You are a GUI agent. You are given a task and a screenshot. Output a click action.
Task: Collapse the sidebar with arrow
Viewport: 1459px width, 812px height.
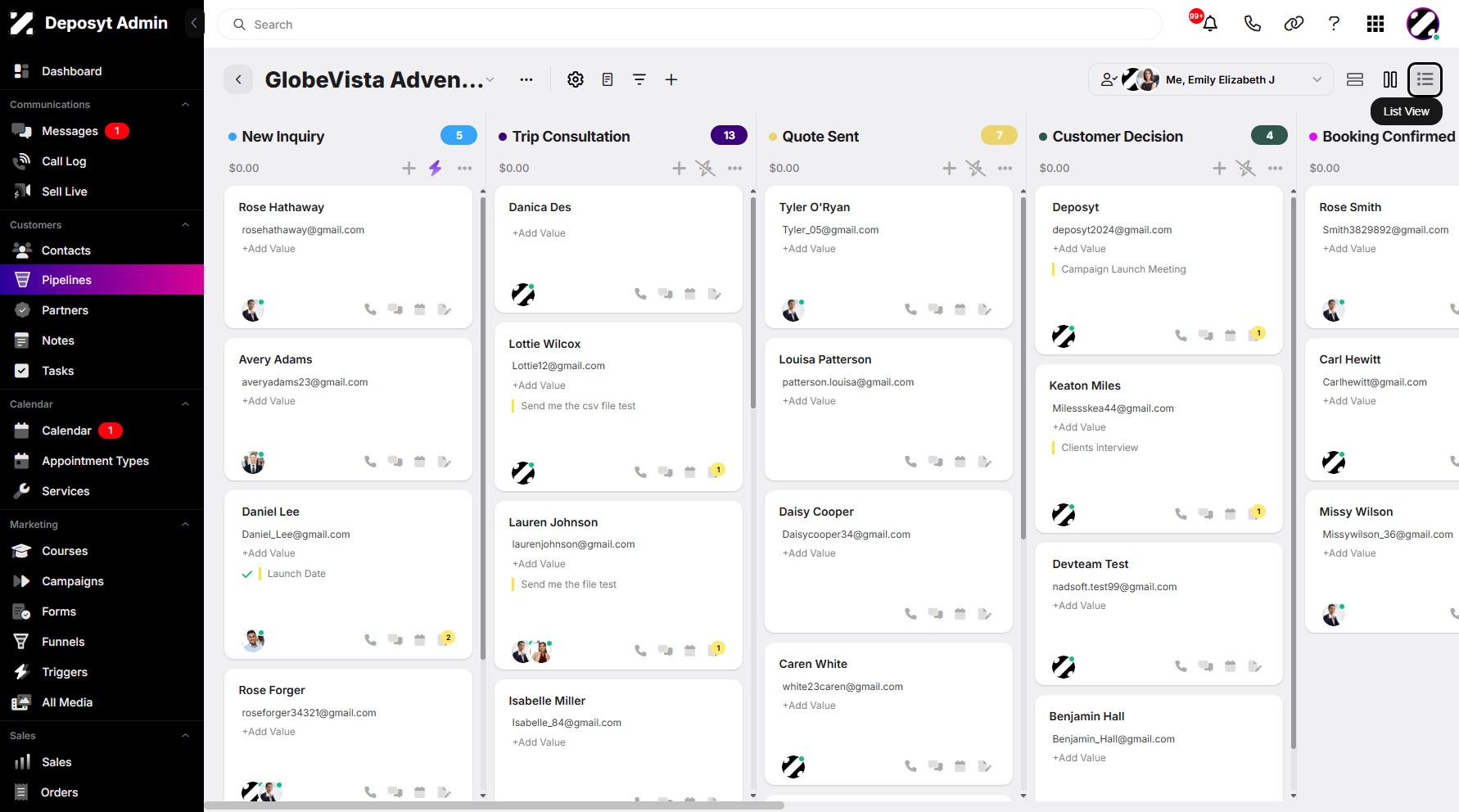194,23
